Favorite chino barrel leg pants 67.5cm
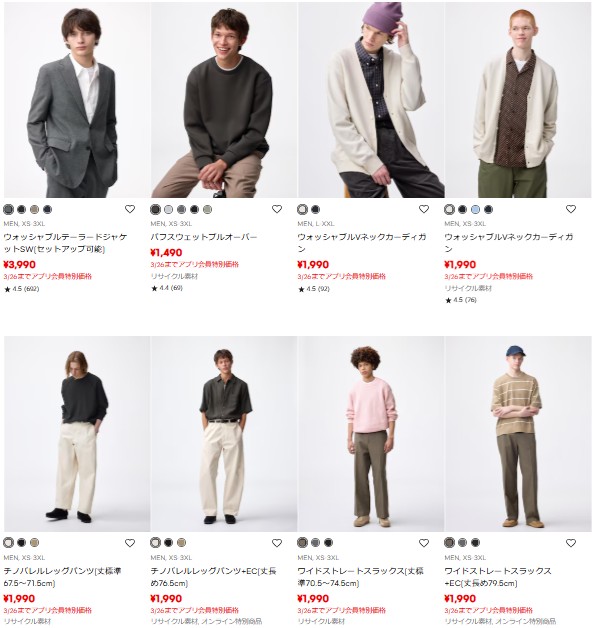595x628 pixels. 130,543
